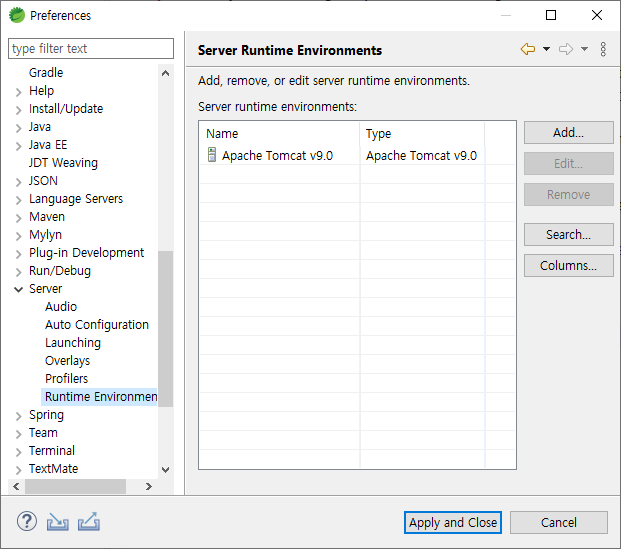The width and height of the screenshot is (621, 549).
Task: Click the export preferences icon
Action: [x=89, y=521]
